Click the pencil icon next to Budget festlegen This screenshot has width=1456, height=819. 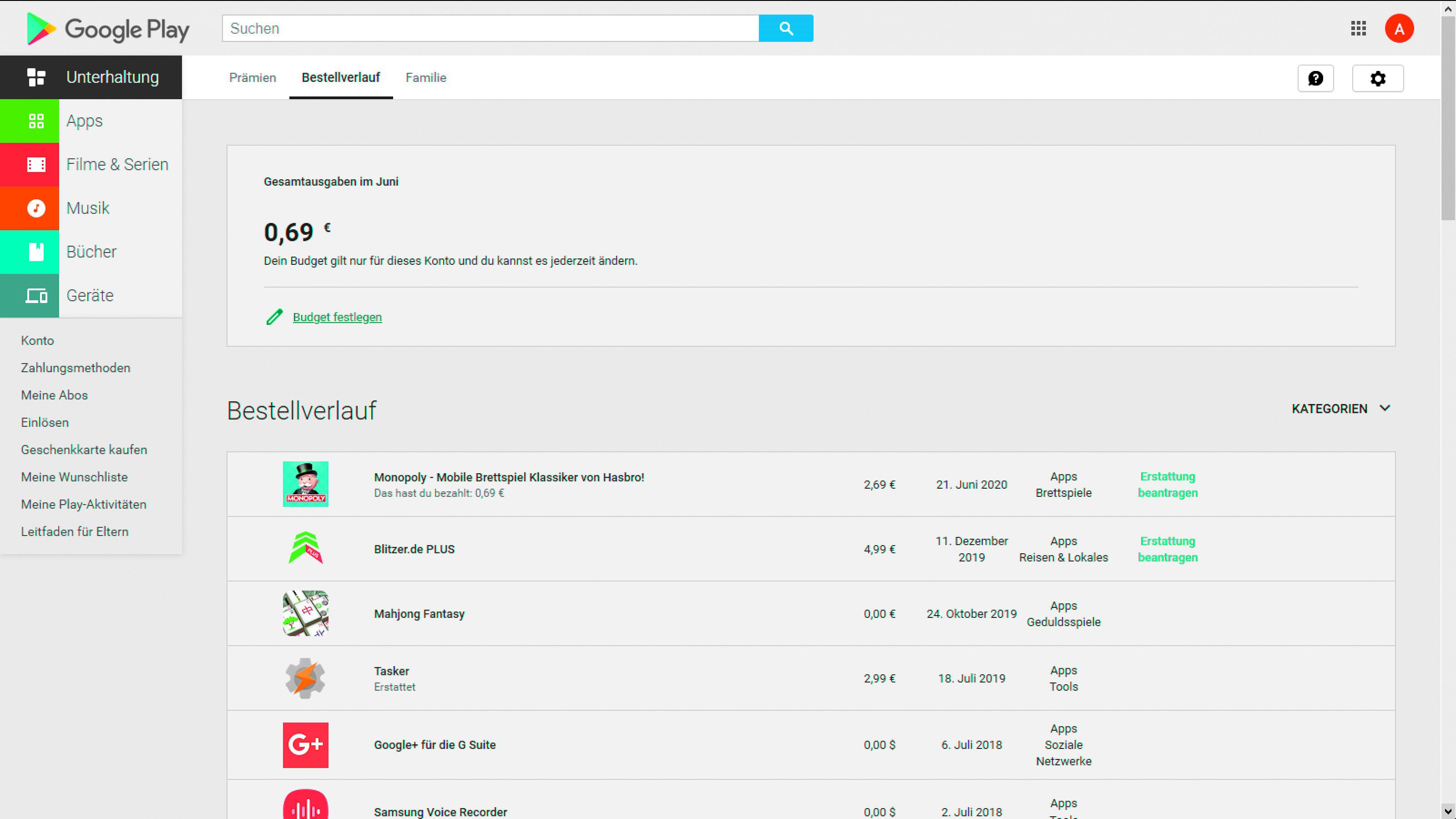click(275, 317)
